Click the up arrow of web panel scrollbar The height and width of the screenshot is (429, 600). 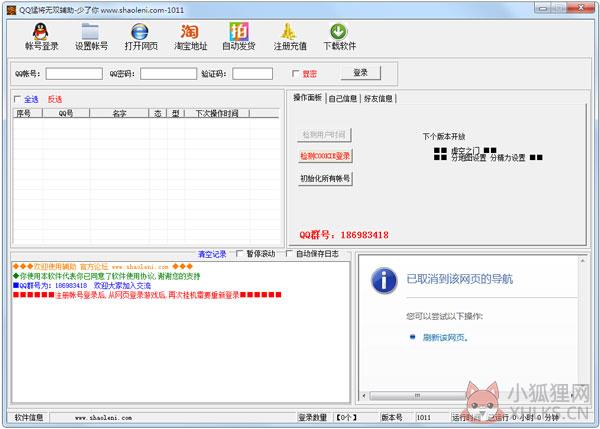click(x=583, y=261)
